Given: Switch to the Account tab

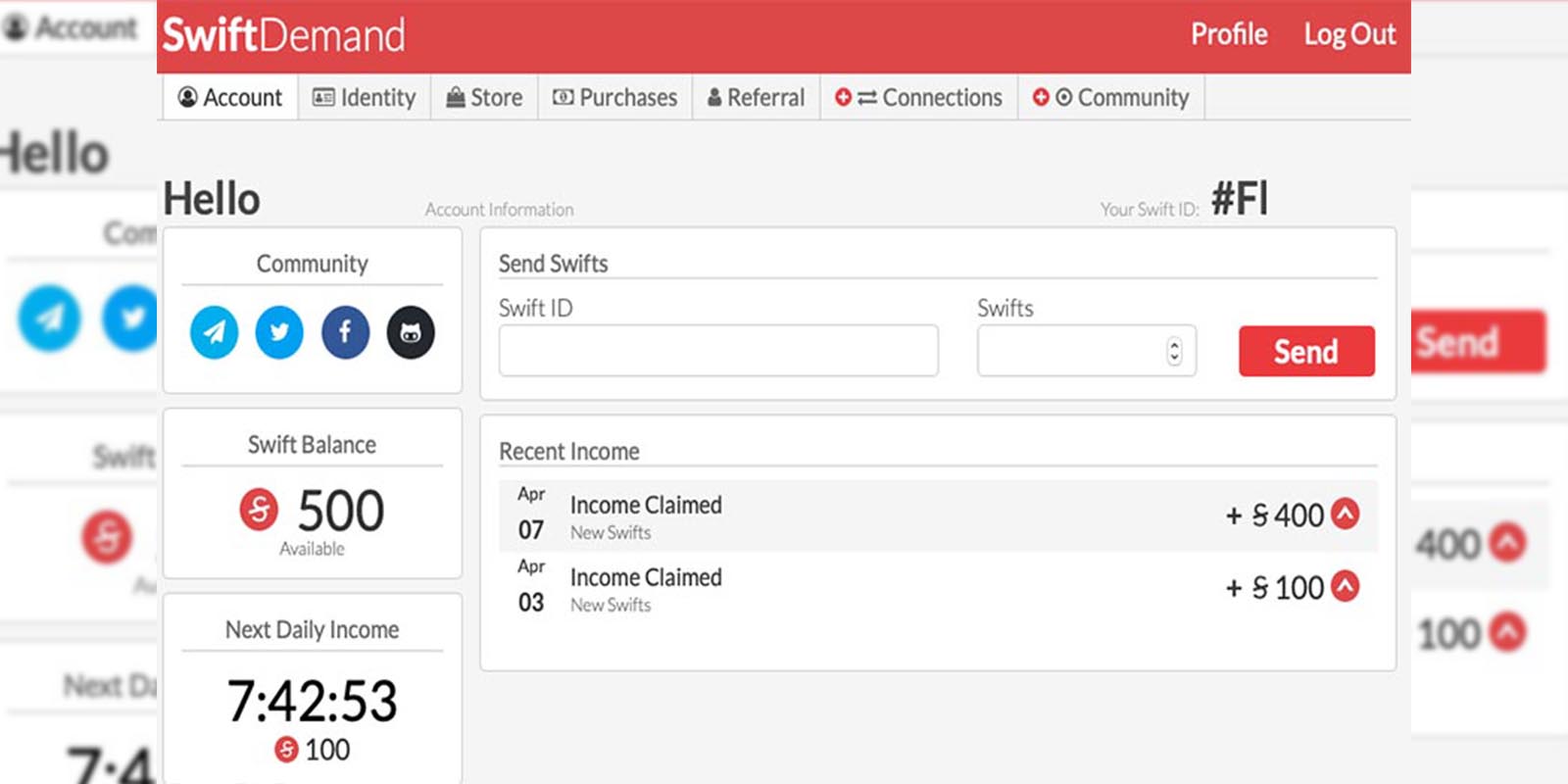Looking at the screenshot, I should pos(230,98).
